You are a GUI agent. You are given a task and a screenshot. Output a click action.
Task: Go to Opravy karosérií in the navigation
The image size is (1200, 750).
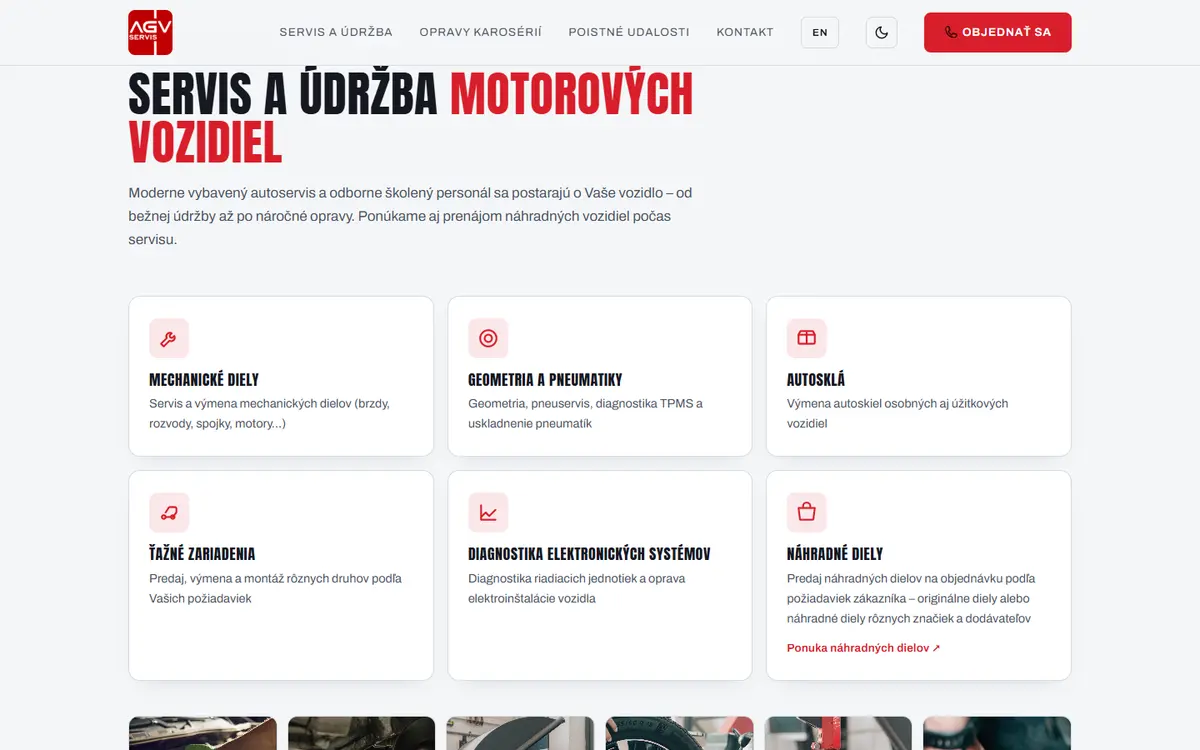481,32
